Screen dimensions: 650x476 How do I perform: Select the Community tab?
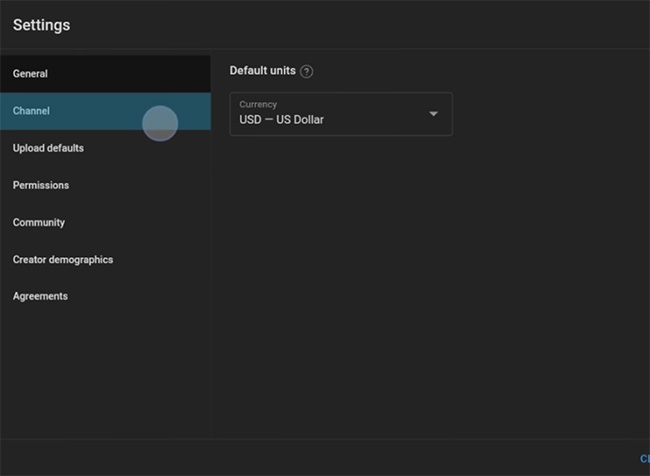[105, 222]
